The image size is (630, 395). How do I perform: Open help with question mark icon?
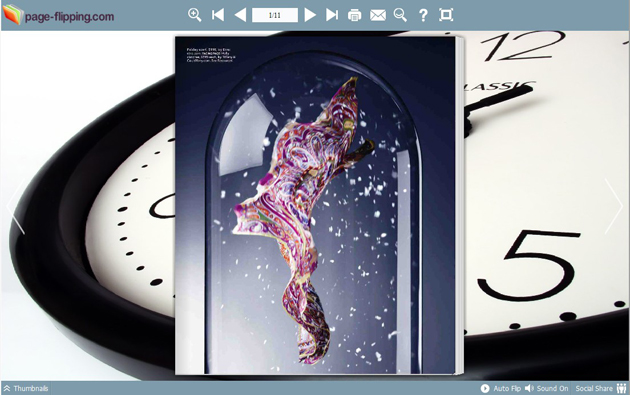pos(423,15)
